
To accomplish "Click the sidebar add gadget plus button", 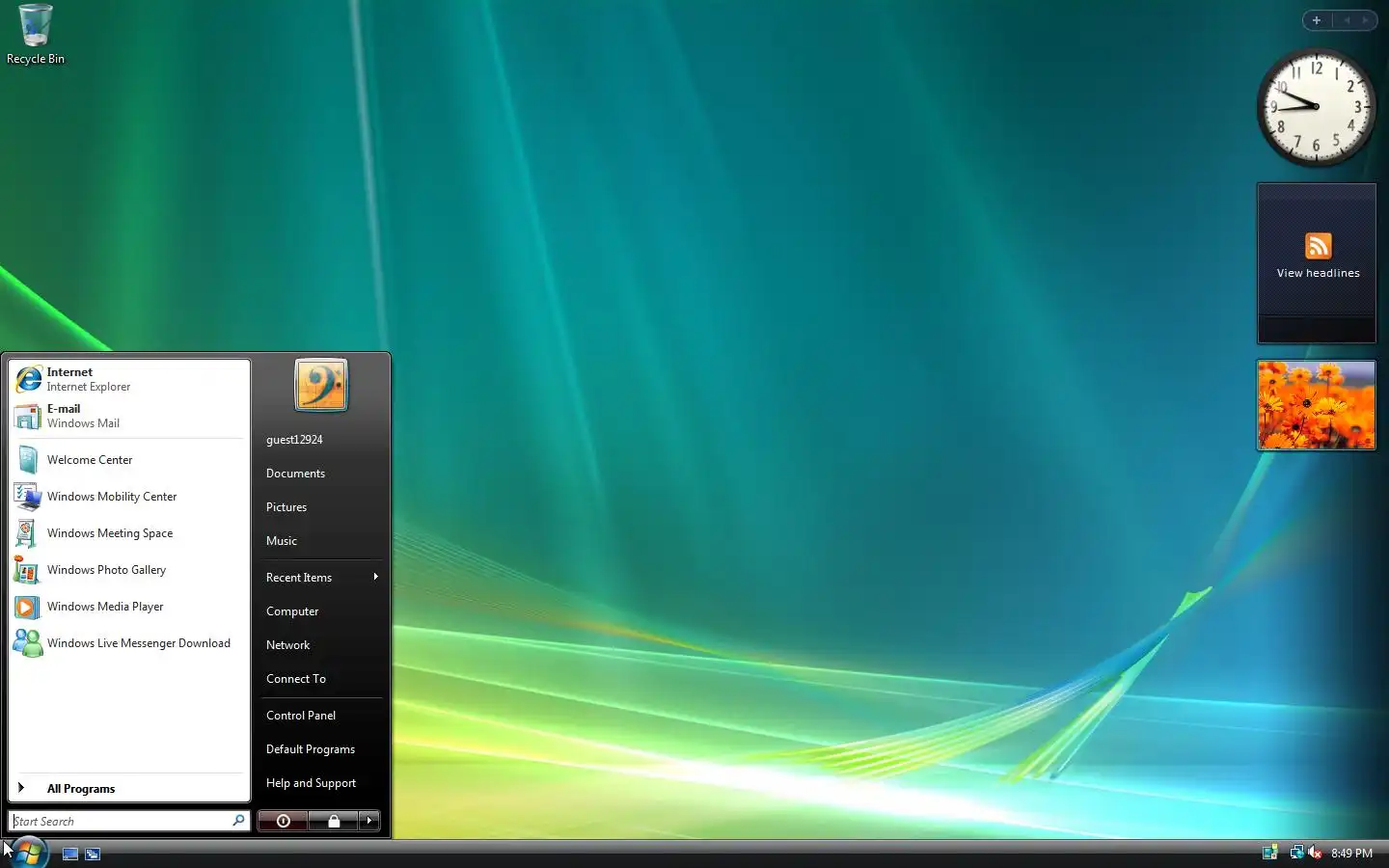I will [1317, 20].
